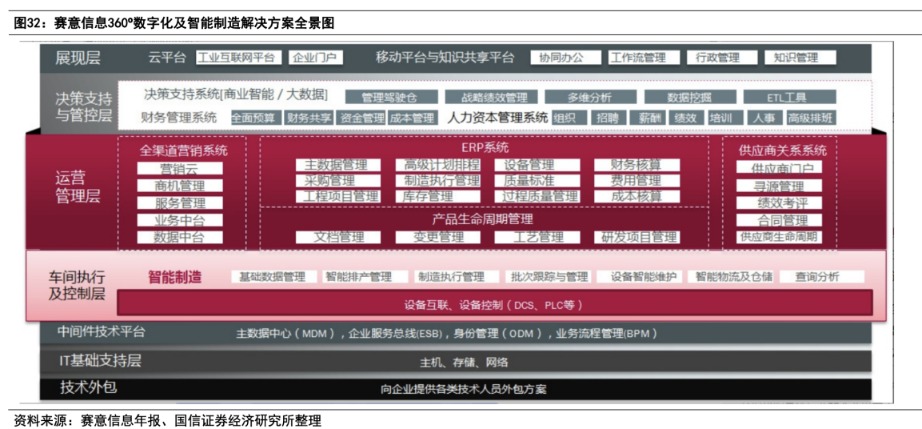
Task: Click 主数据管理 in the ERP system
Action: click(336, 165)
